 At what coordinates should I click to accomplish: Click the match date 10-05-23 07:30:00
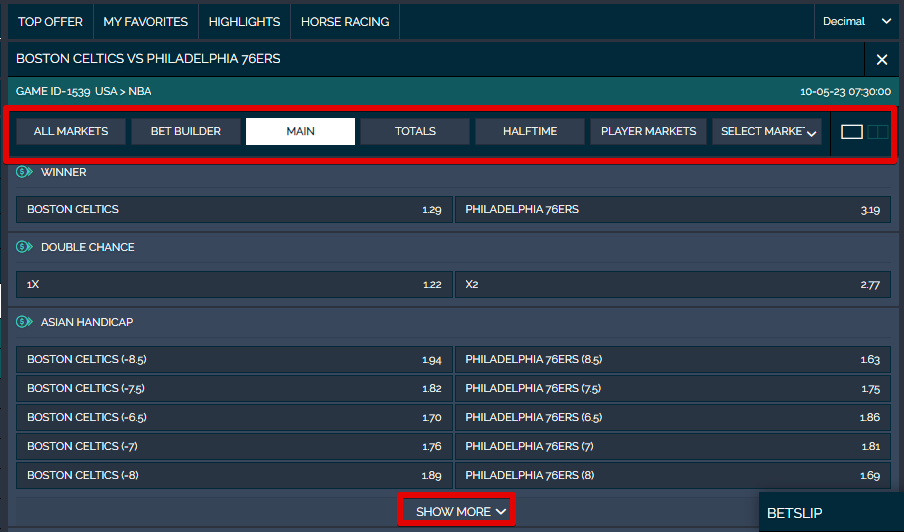point(845,91)
